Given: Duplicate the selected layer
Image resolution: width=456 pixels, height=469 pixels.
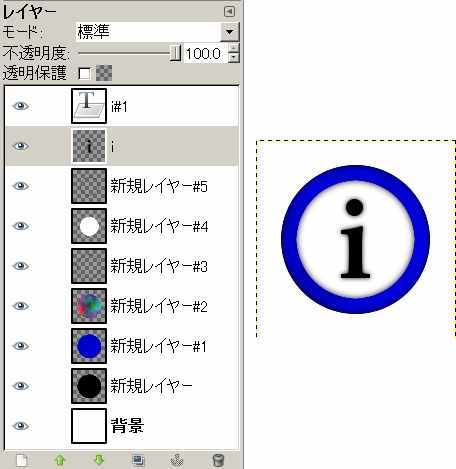Looking at the screenshot, I should [x=138, y=460].
